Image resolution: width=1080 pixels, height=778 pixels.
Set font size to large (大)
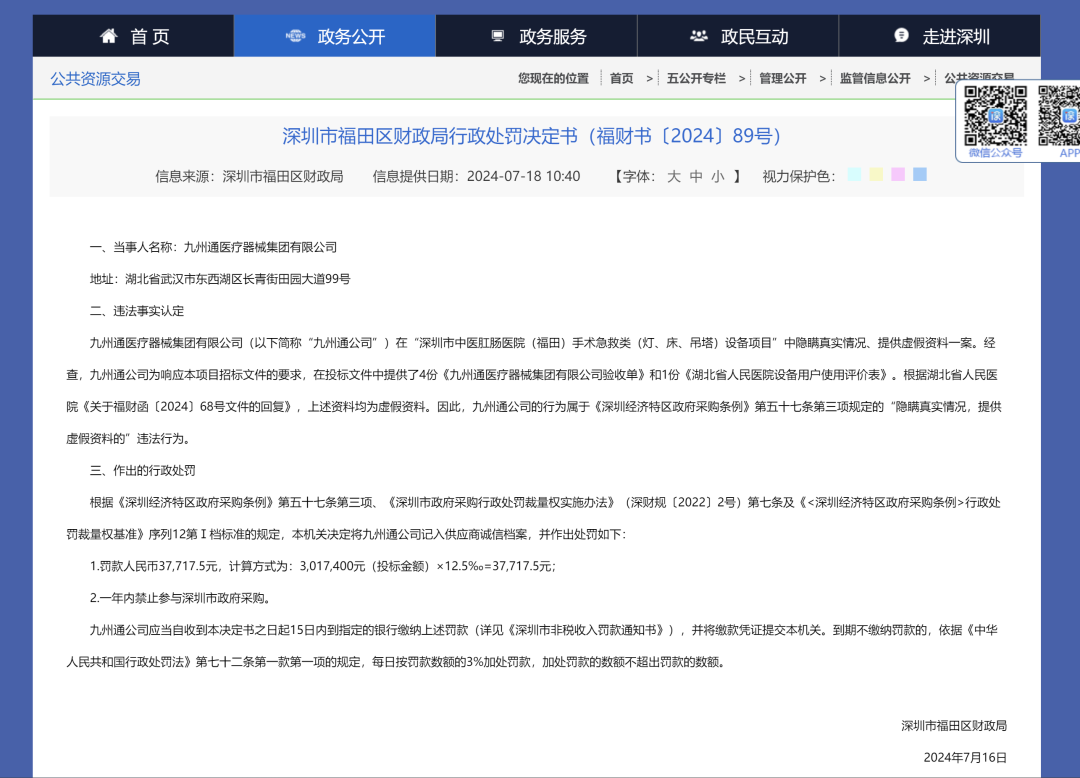click(x=673, y=176)
